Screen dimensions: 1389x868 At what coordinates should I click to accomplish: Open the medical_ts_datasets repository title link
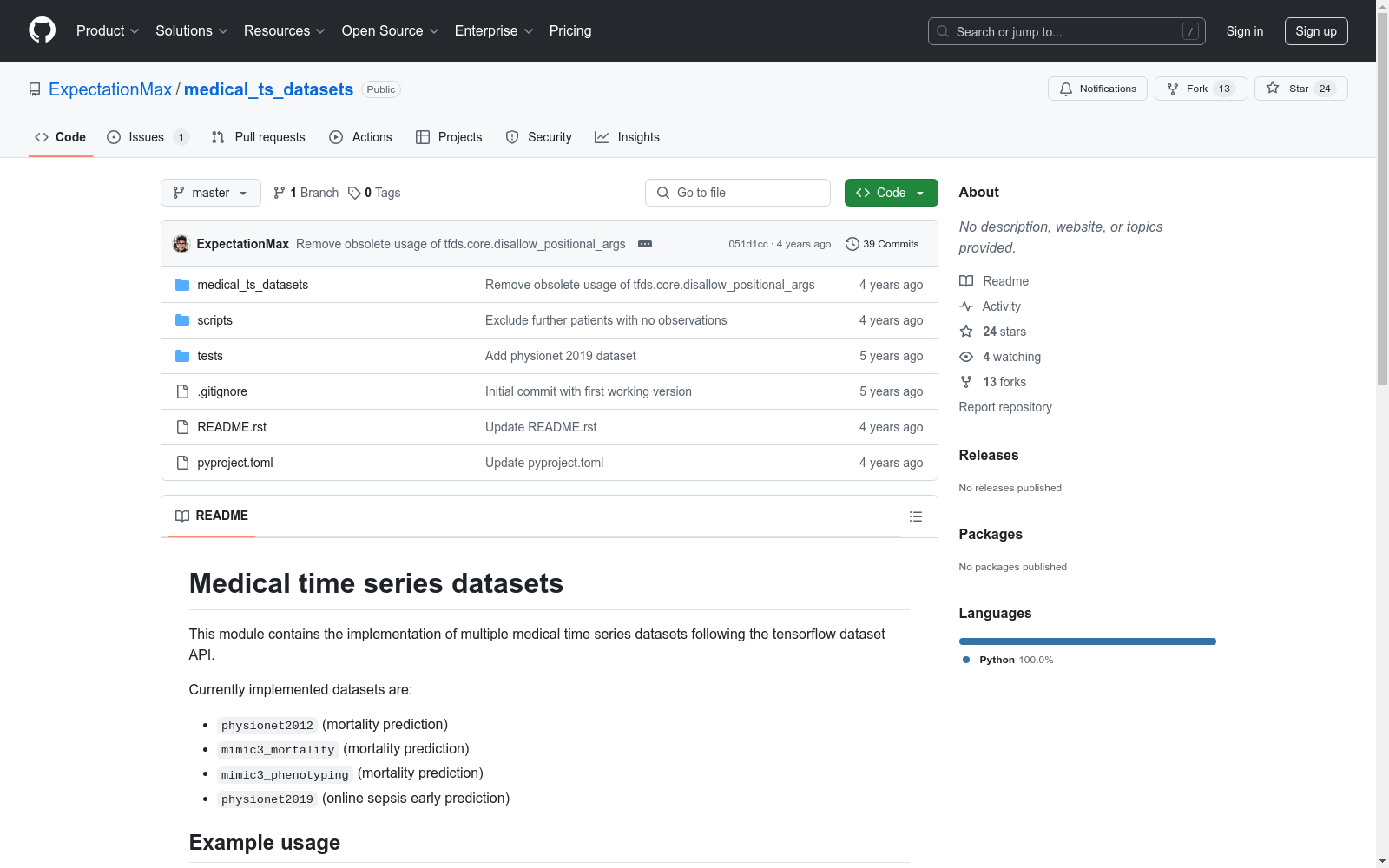(x=268, y=89)
